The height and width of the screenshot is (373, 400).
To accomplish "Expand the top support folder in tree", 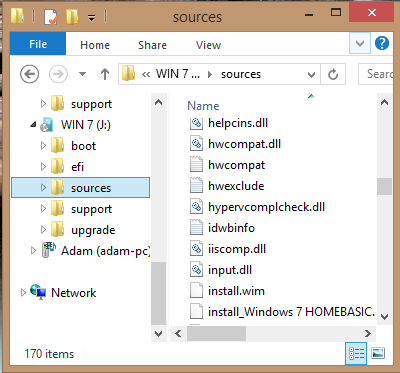I will (x=43, y=104).
